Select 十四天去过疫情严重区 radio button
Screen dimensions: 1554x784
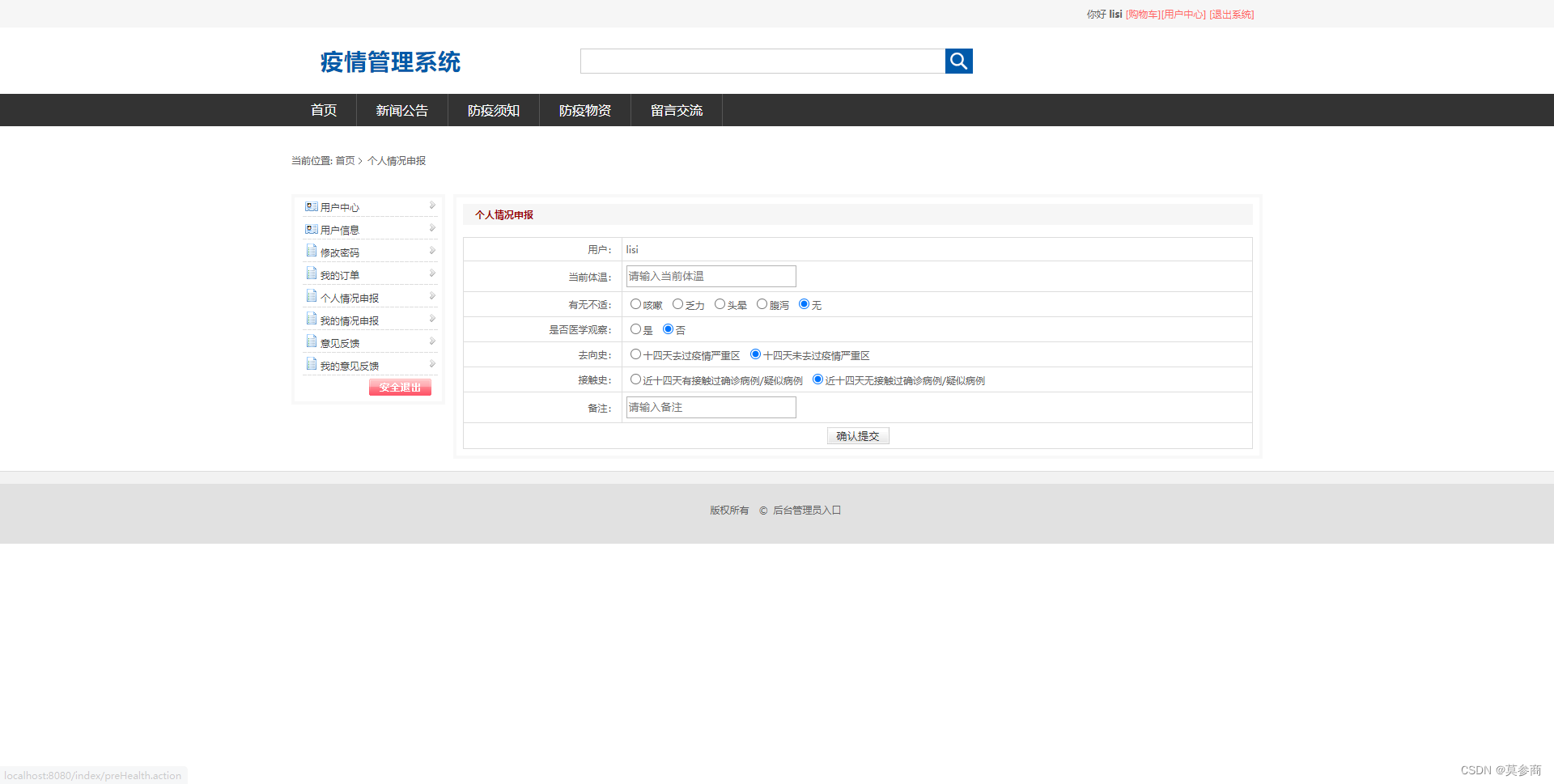click(x=635, y=354)
